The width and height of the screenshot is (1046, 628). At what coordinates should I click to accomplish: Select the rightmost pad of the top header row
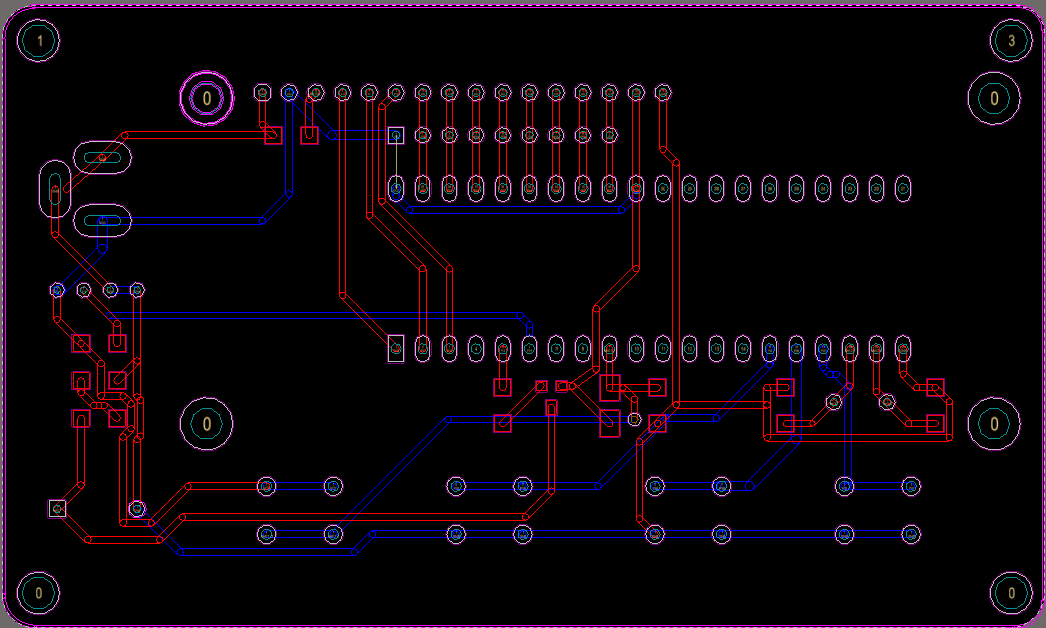(662, 93)
